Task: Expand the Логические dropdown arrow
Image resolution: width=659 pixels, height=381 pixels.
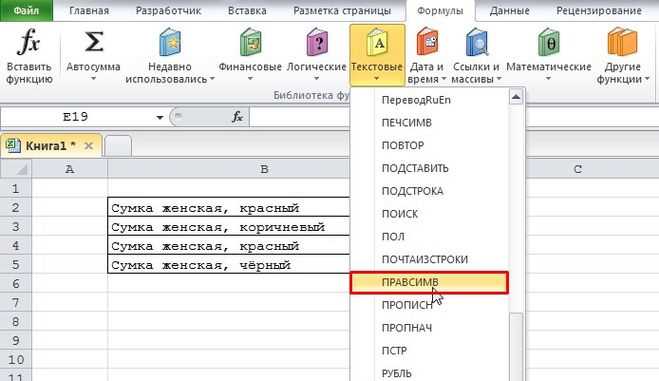Action: tap(316, 79)
